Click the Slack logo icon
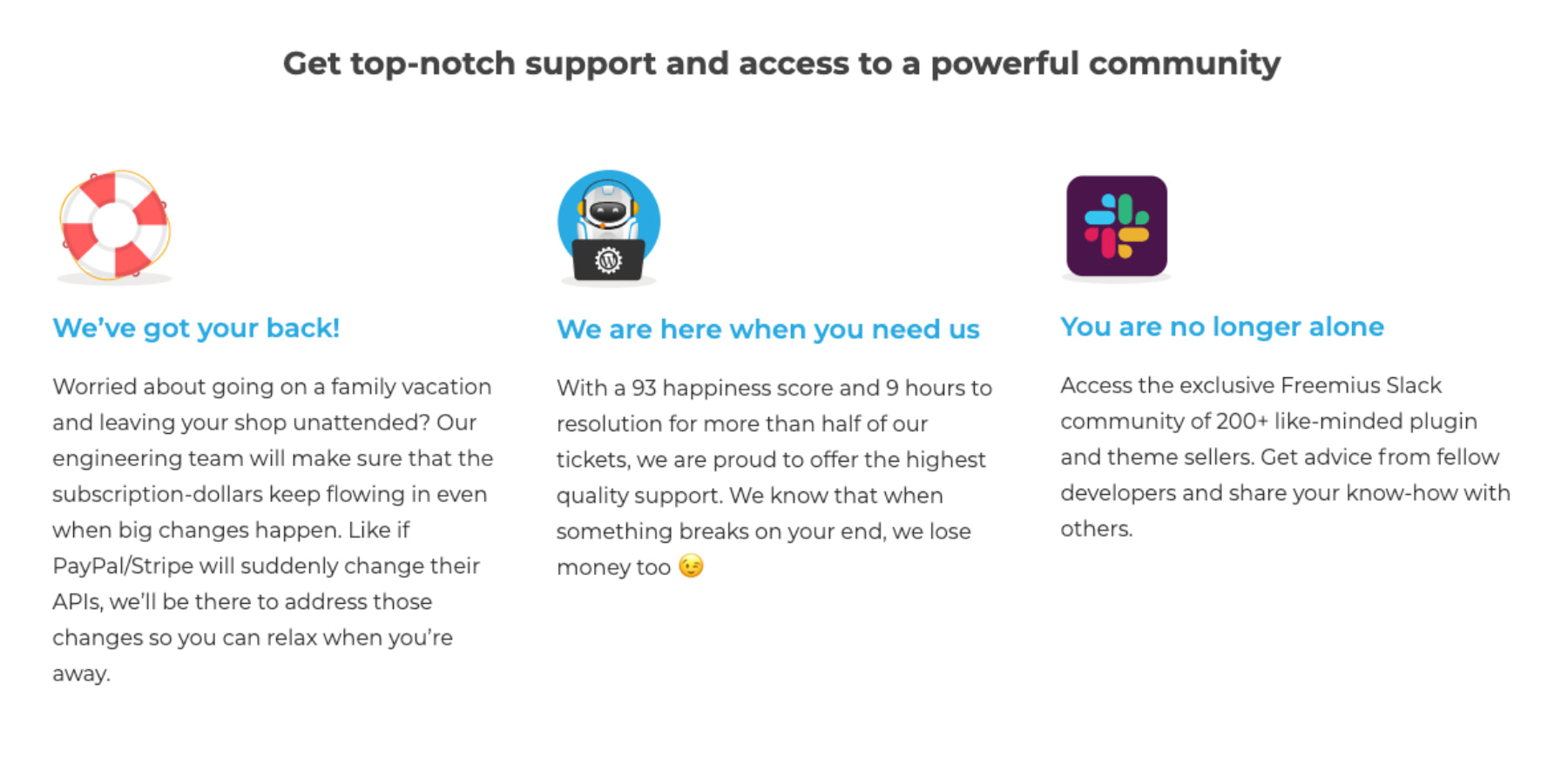The width and height of the screenshot is (1568, 758). [1117, 227]
